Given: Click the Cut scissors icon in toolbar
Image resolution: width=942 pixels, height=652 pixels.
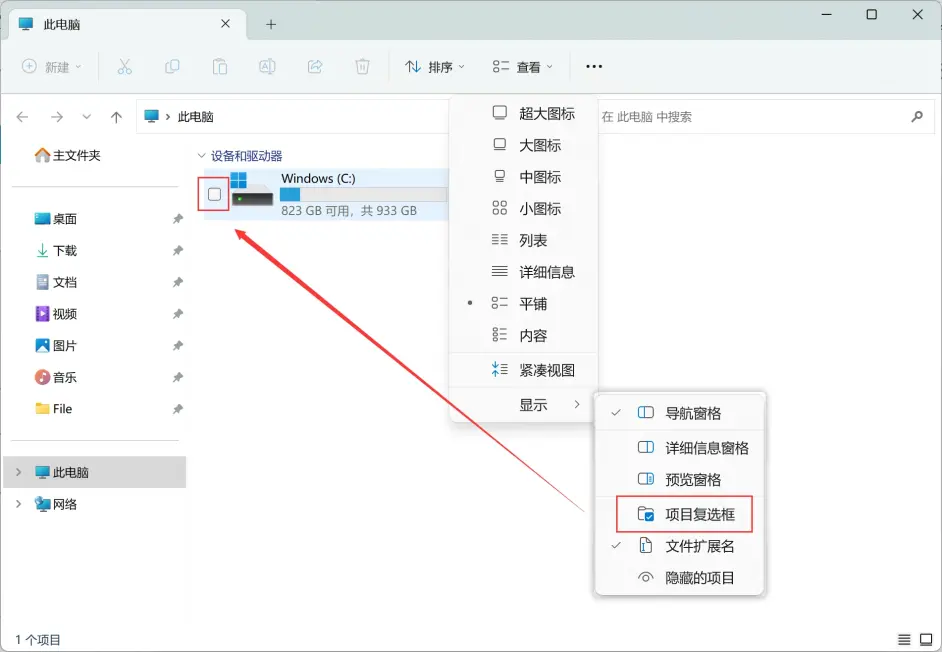Looking at the screenshot, I should coord(124,67).
